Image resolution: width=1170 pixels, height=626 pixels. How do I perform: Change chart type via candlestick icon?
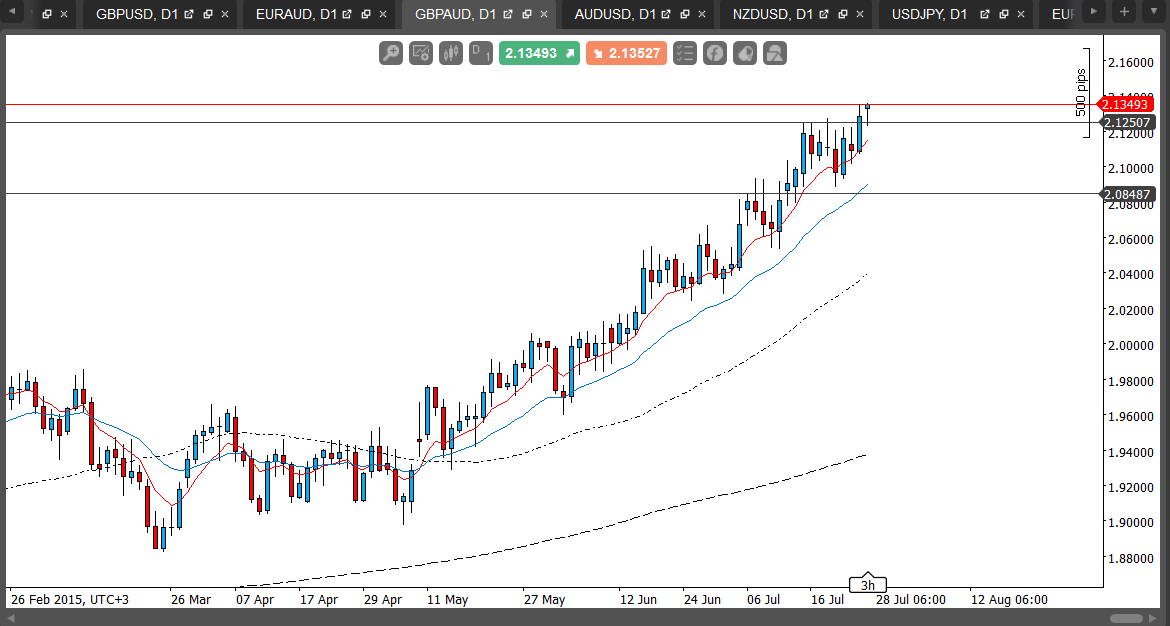tap(451, 53)
